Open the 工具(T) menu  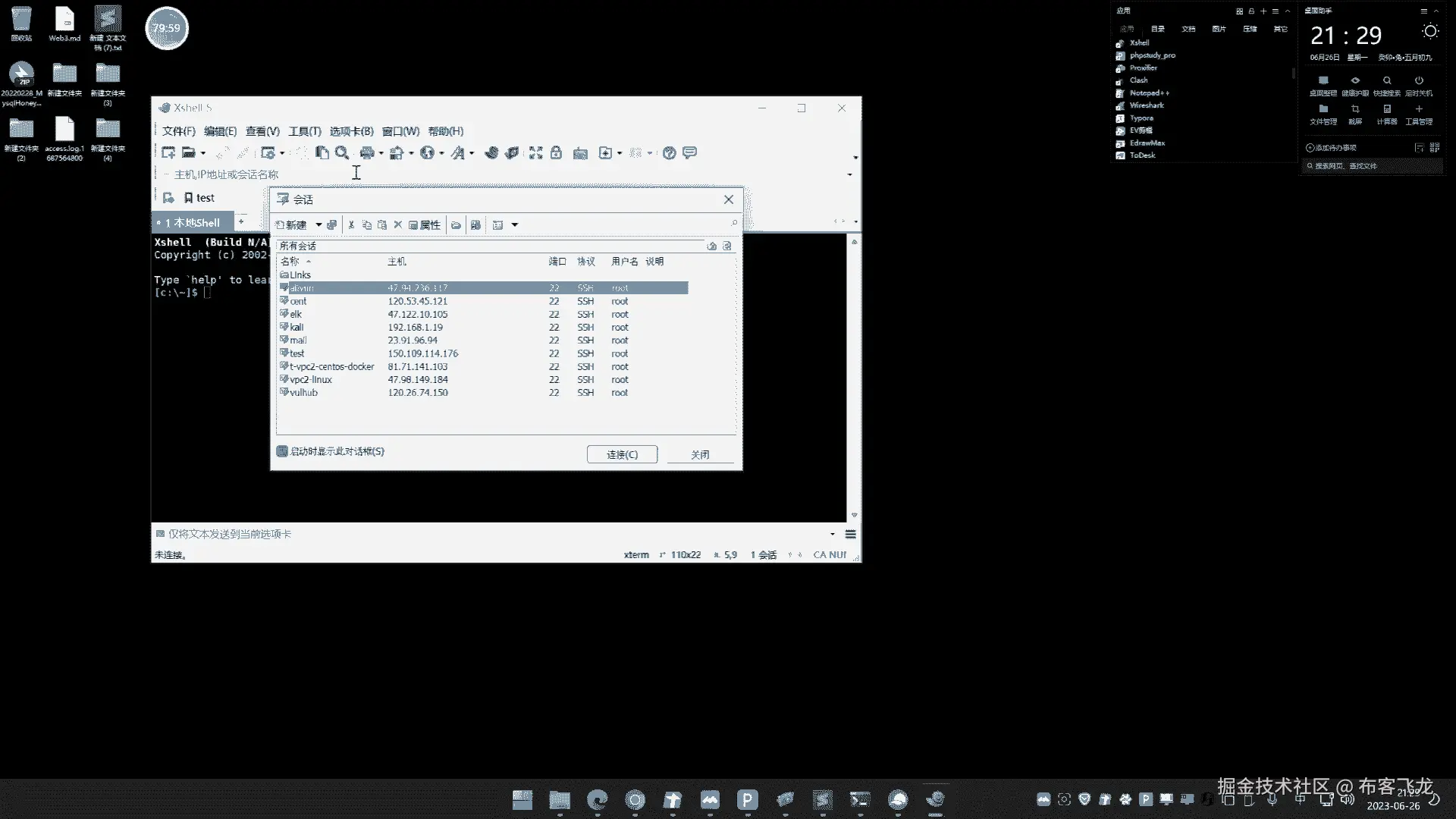coord(304,131)
